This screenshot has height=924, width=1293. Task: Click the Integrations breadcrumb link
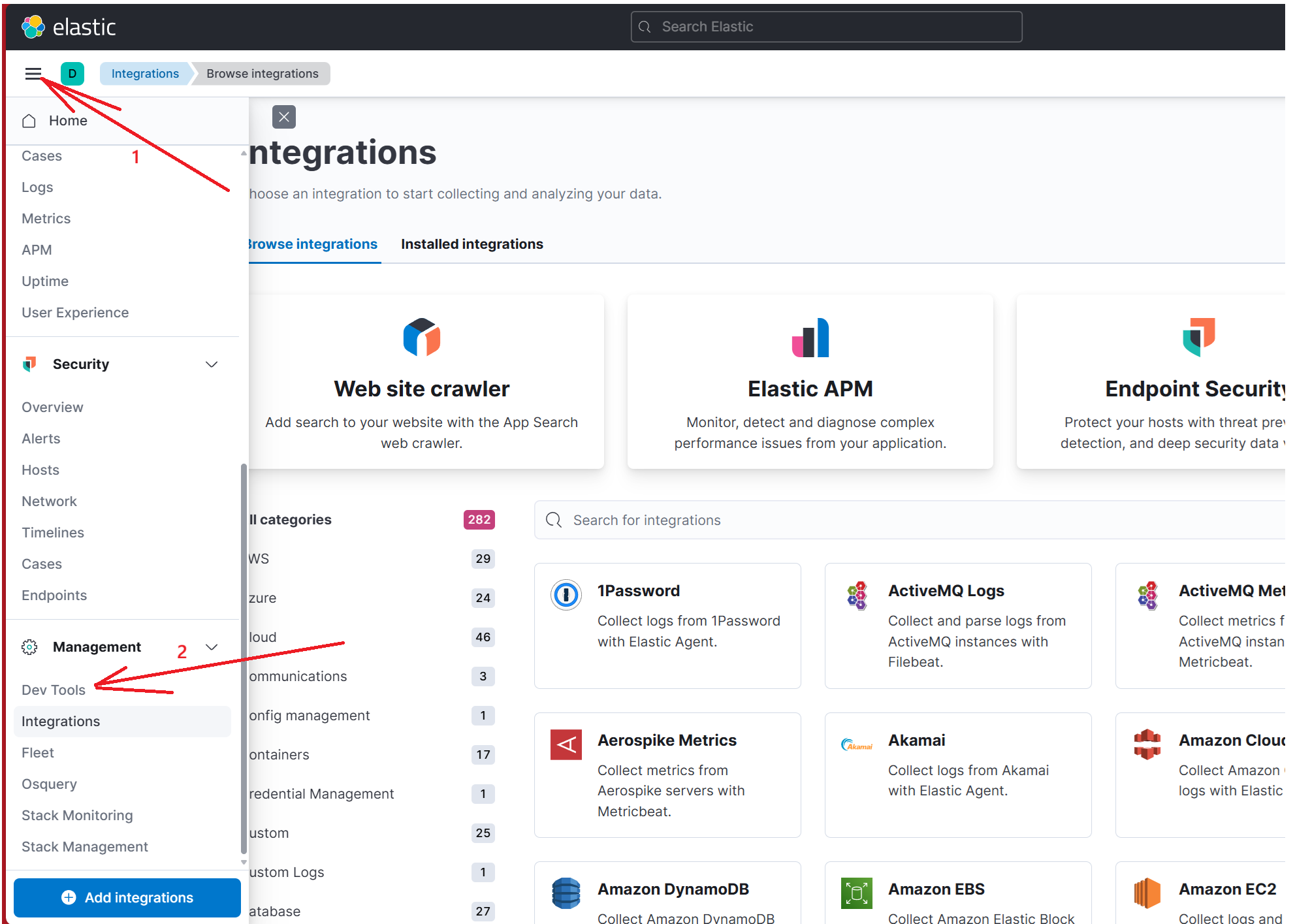[145, 74]
